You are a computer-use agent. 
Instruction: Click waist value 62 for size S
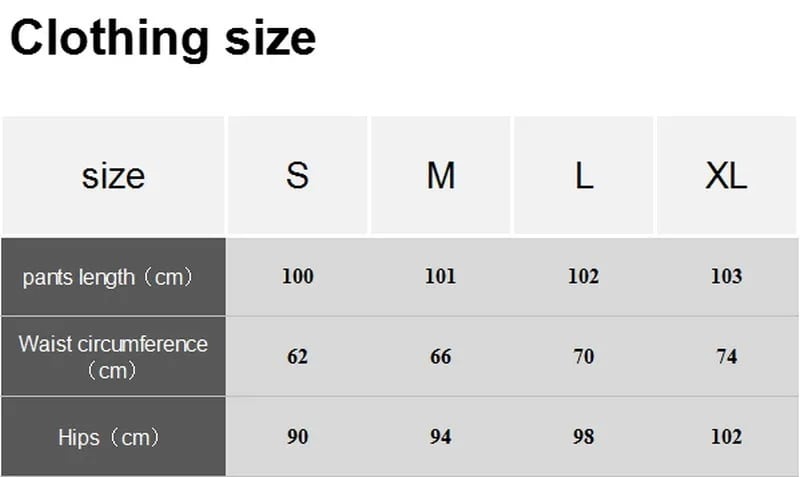tap(297, 357)
